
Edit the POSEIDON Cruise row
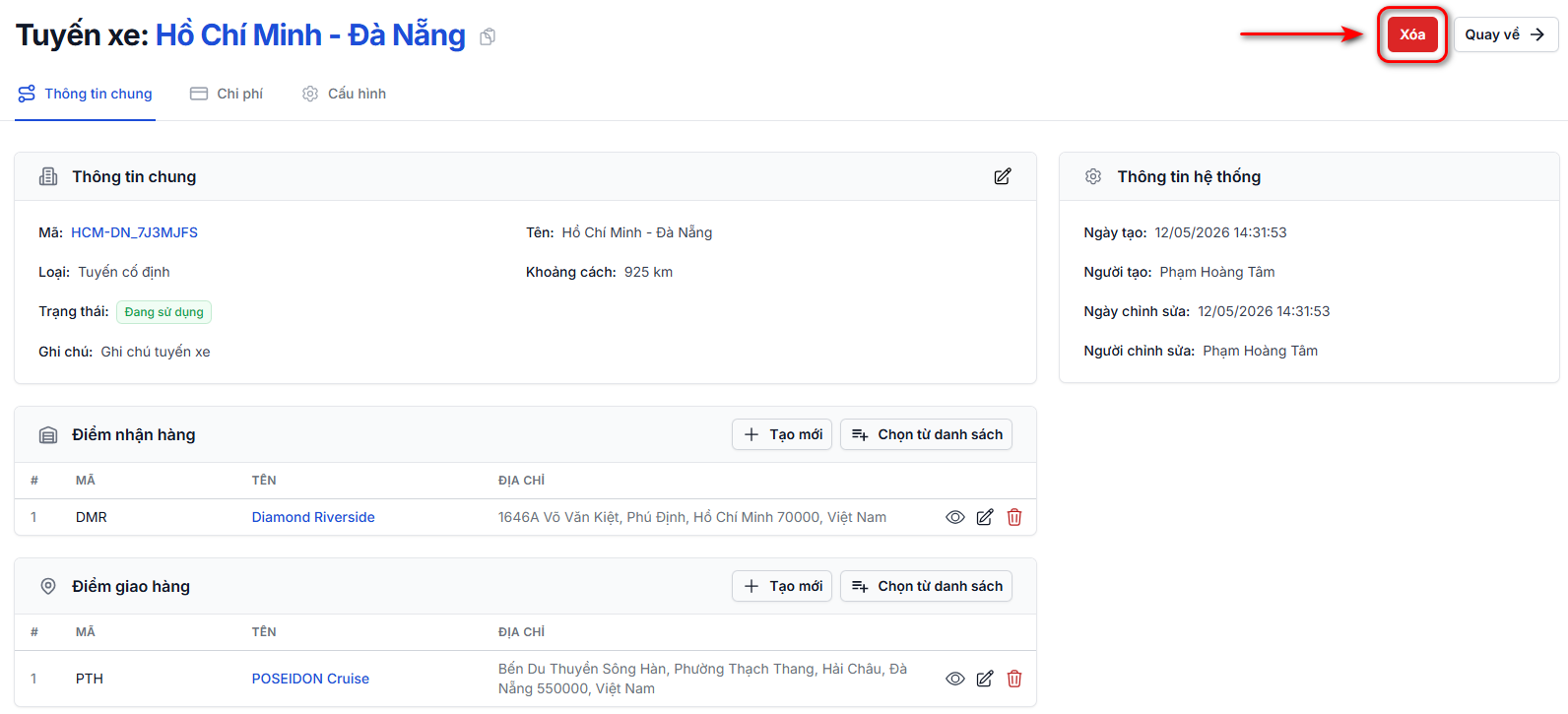(x=985, y=679)
